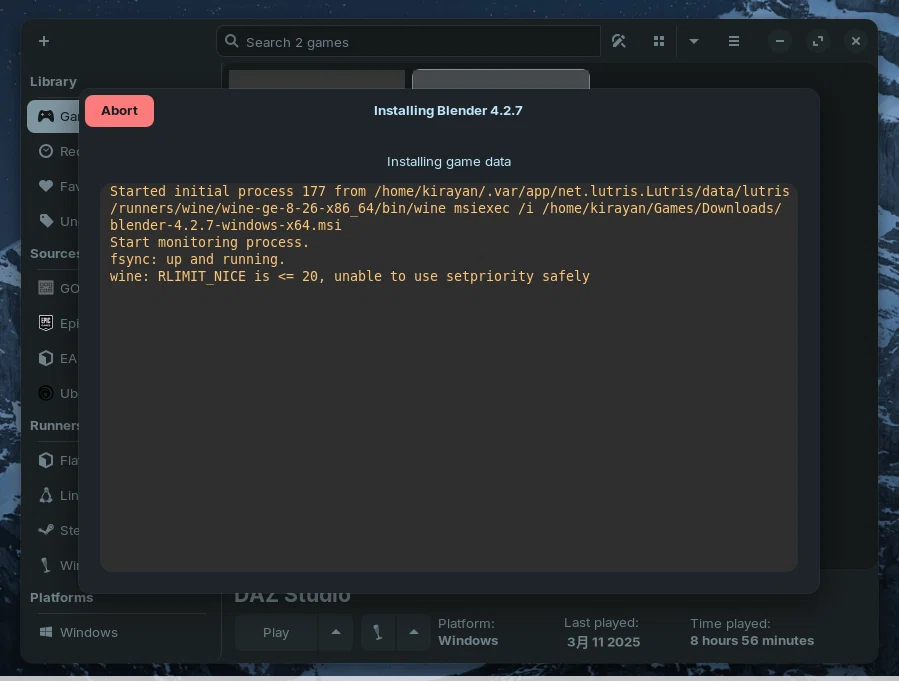
Task: Select the Wine glass runner in sidebar
Action: [x=46, y=565]
